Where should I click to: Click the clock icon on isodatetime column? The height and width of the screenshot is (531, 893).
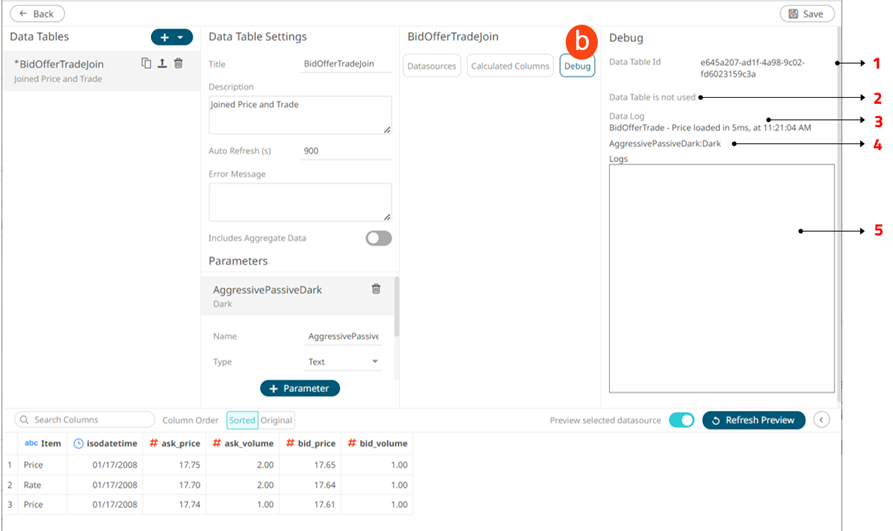[x=78, y=443]
